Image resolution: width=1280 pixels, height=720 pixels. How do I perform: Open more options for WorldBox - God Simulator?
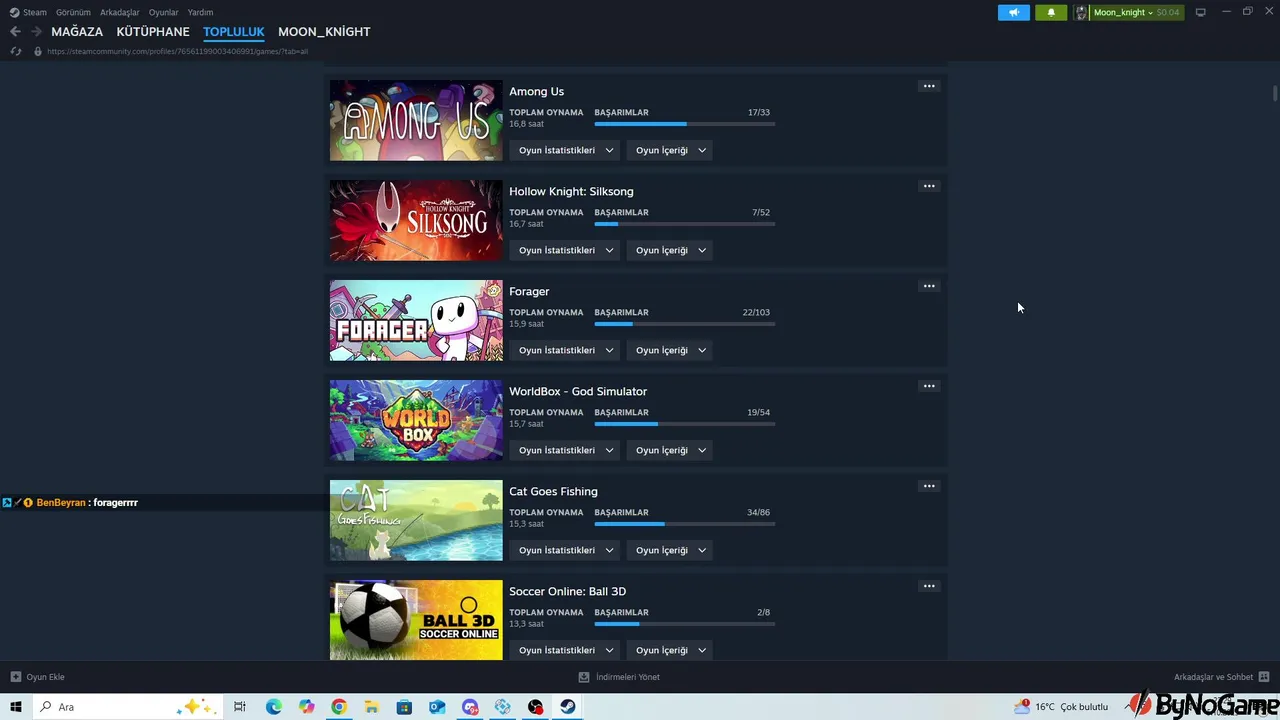click(929, 386)
